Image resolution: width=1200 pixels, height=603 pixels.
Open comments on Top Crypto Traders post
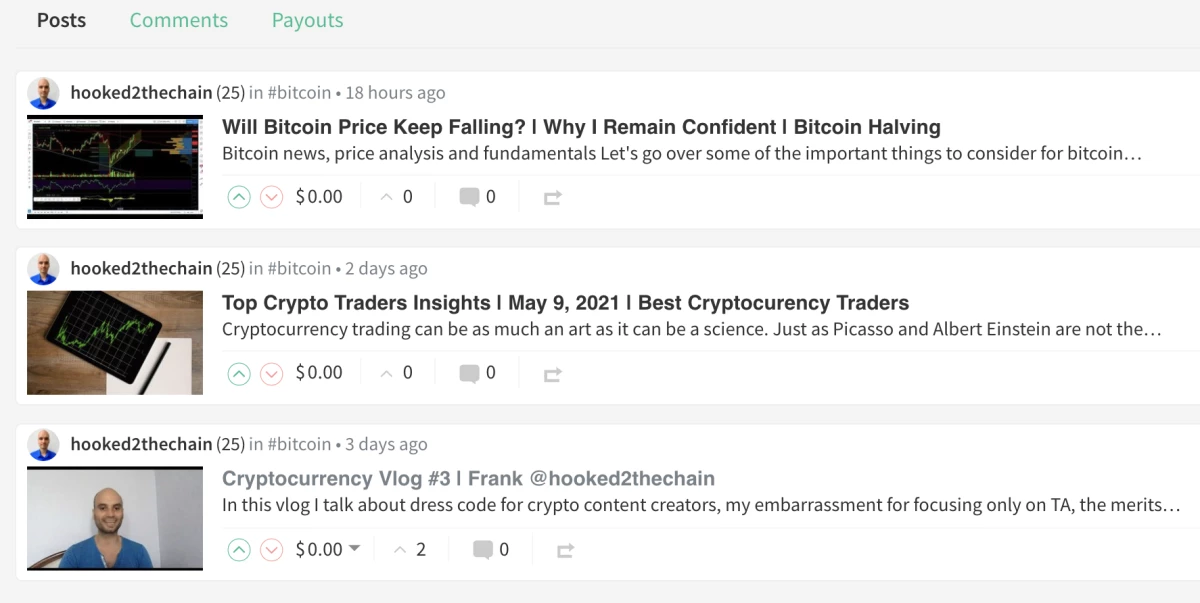pos(477,373)
